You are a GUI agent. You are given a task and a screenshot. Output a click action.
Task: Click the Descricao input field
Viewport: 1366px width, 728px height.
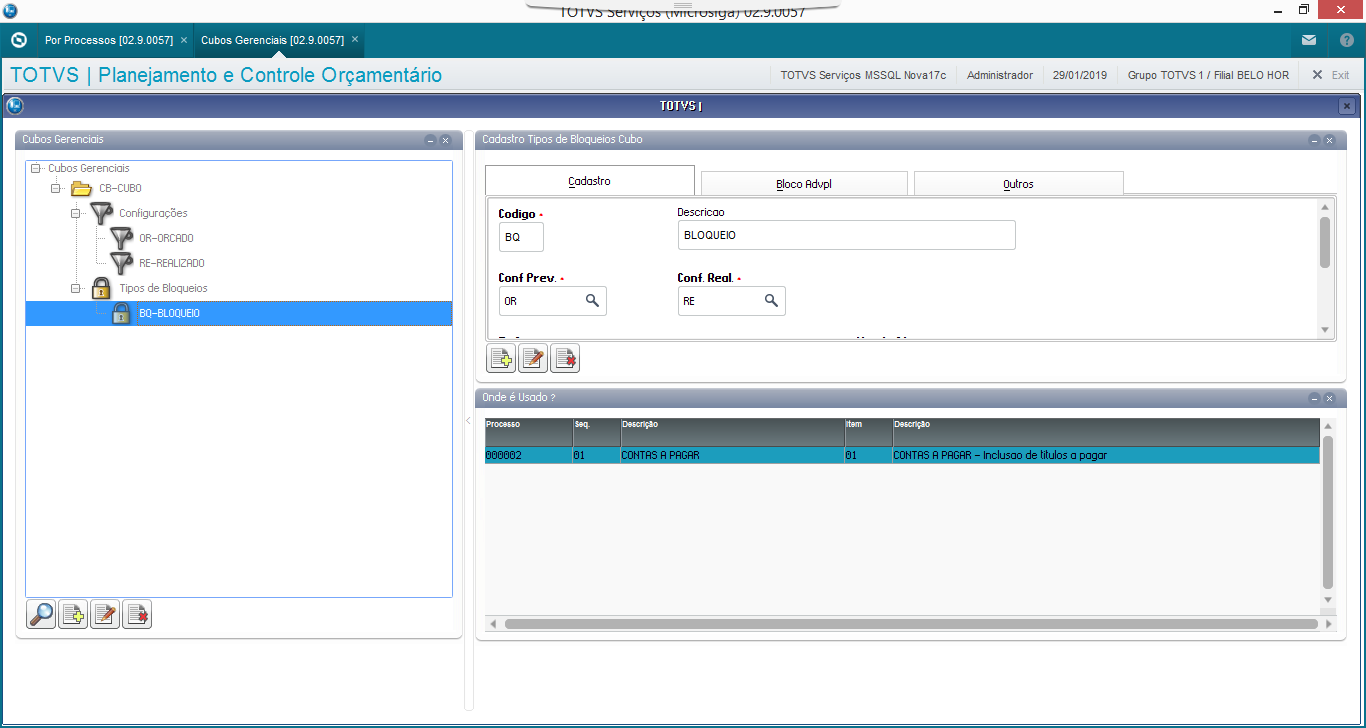point(846,235)
